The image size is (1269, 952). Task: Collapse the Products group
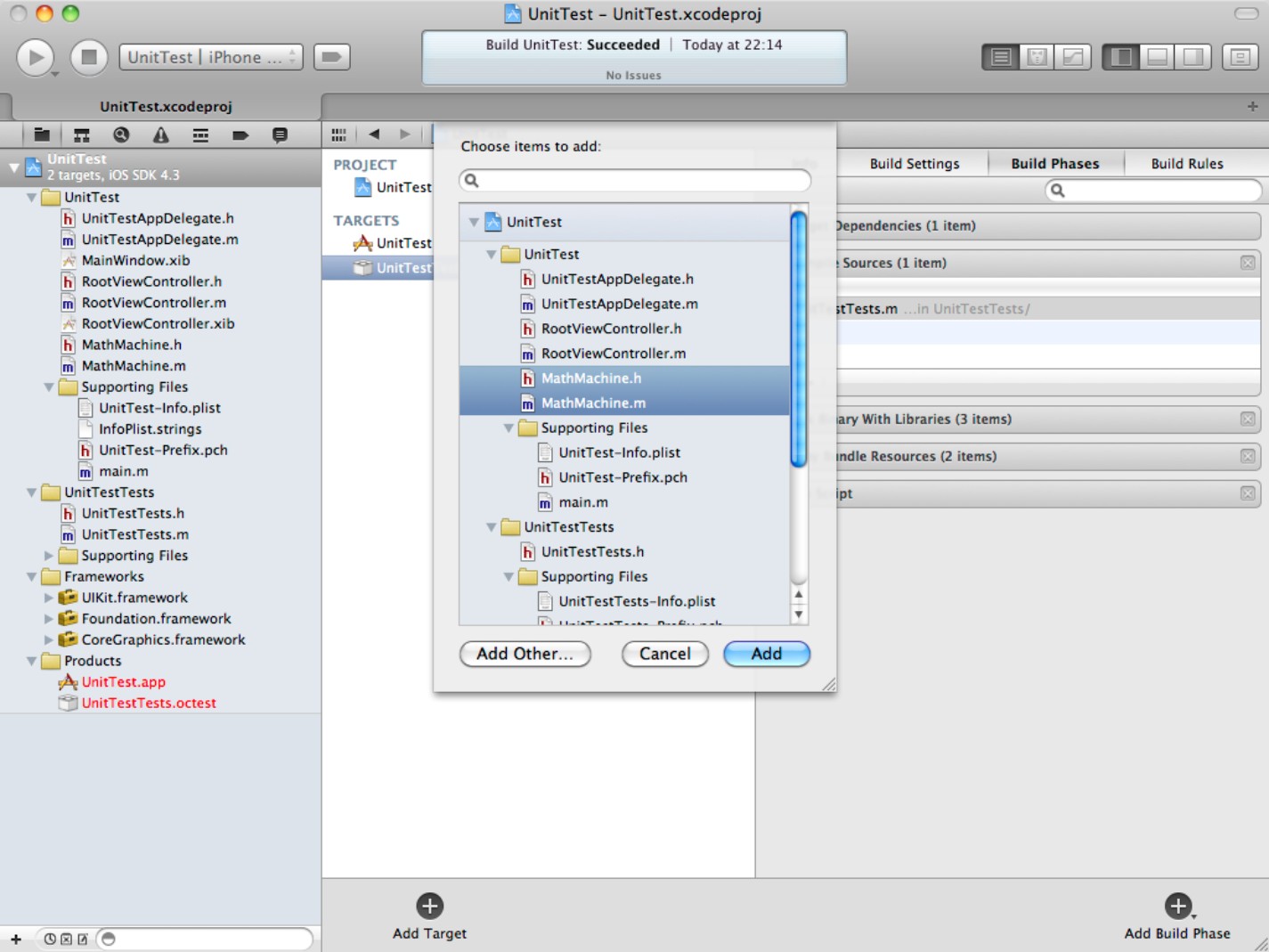coord(32,661)
